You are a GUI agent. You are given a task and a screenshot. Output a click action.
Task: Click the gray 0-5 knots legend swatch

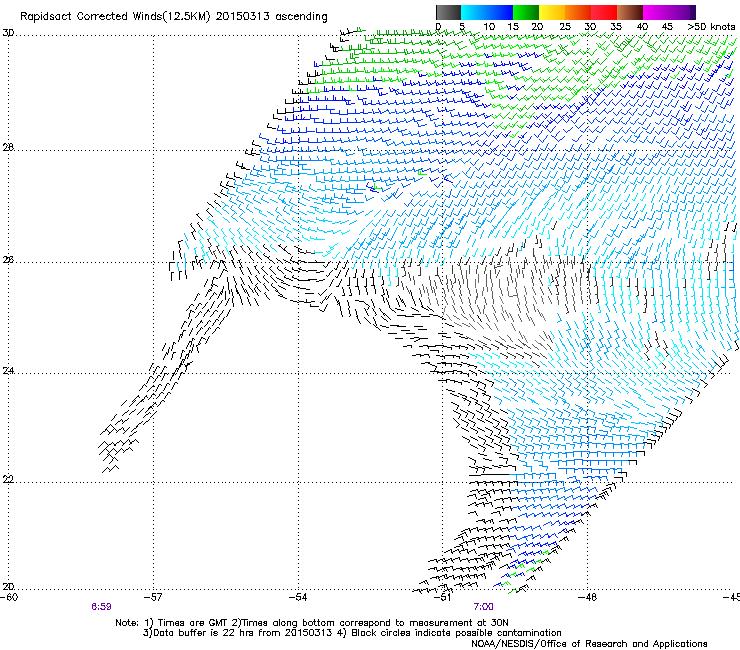(x=448, y=12)
